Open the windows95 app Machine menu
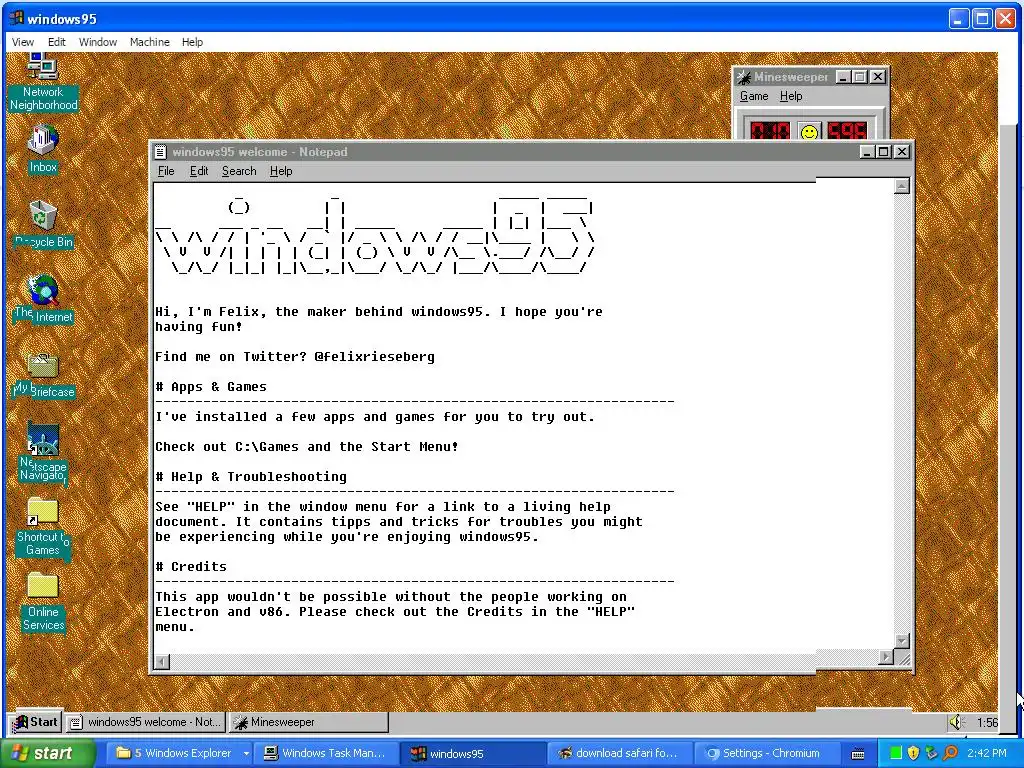This screenshot has height=768, width=1024. 150,42
